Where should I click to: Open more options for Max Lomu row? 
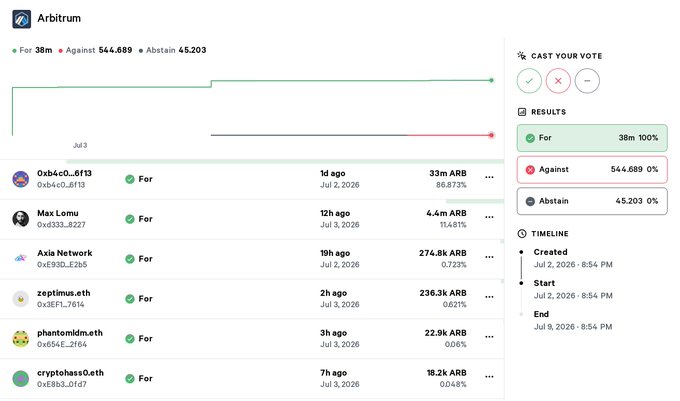[489, 217]
